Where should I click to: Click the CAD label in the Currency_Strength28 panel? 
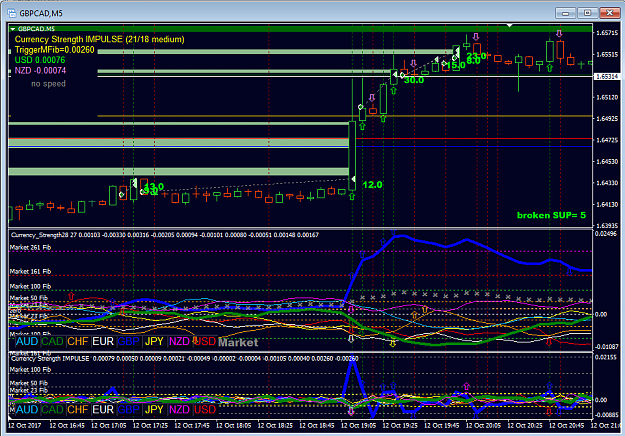(52, 342)
